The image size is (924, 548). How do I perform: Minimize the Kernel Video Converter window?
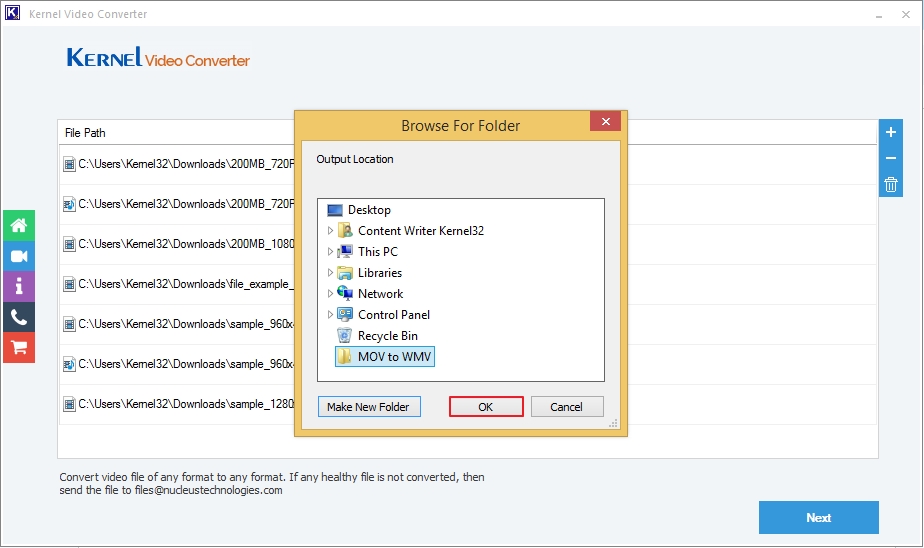(879, 15)
